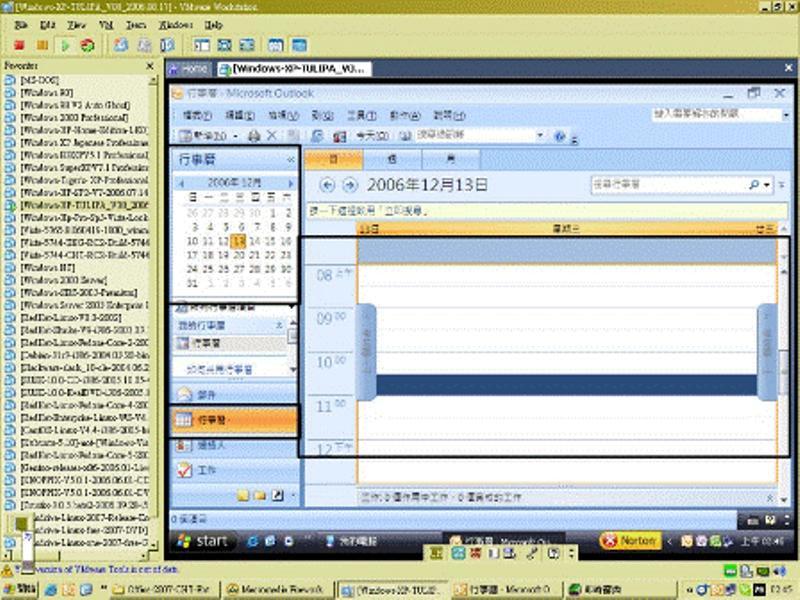
Task: Expand the address book search dropdown arrow
Action: 540,136
